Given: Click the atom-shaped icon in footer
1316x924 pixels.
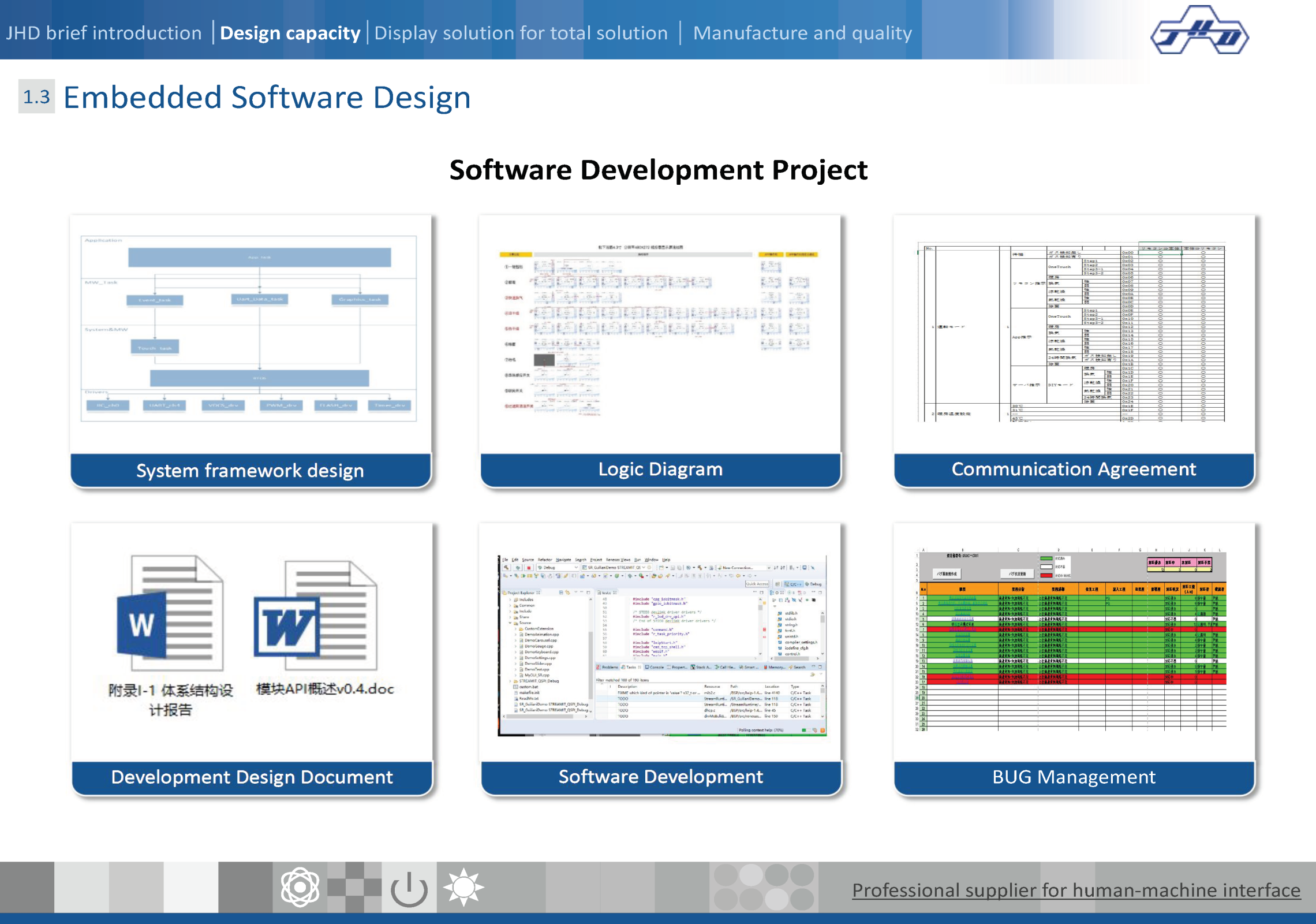Looking at the screenshot, I should [300, 887].
